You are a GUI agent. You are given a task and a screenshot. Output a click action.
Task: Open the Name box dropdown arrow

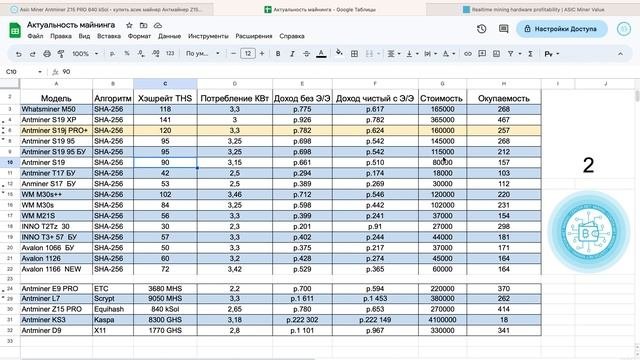click(40, 72)
